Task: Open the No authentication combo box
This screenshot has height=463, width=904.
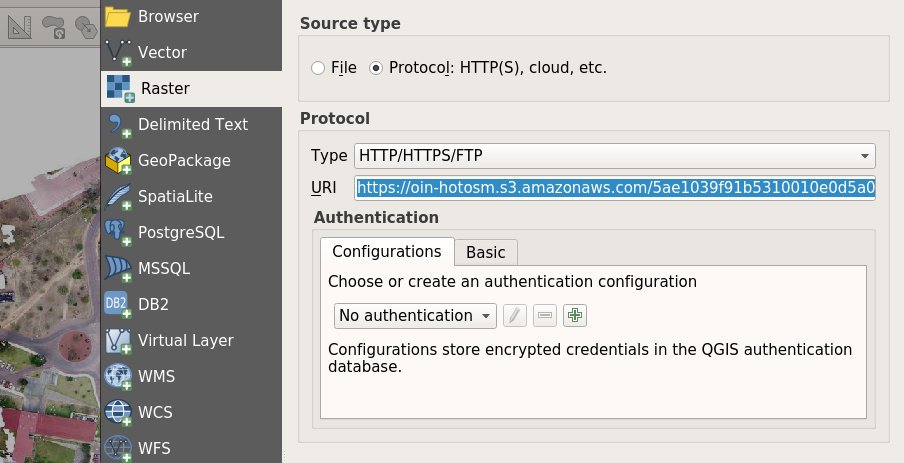Action: pyautogui.click(x=415, y=315)
